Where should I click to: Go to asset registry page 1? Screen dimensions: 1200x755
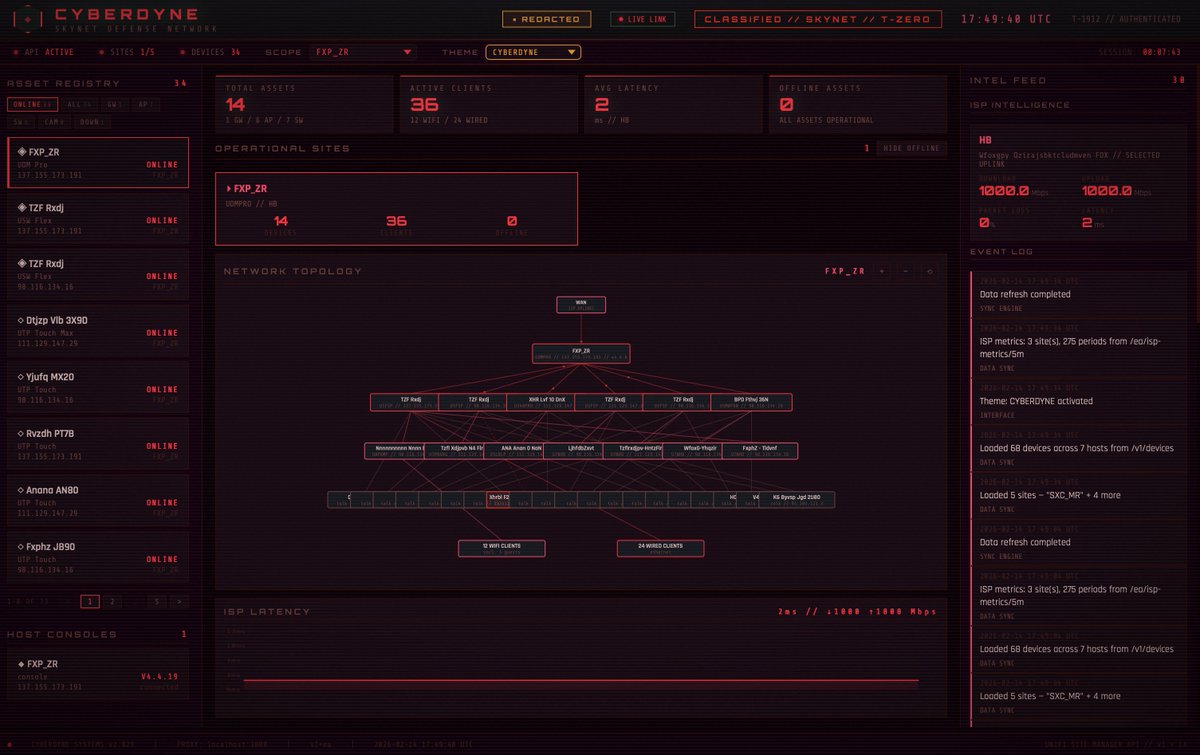(90, 602)
